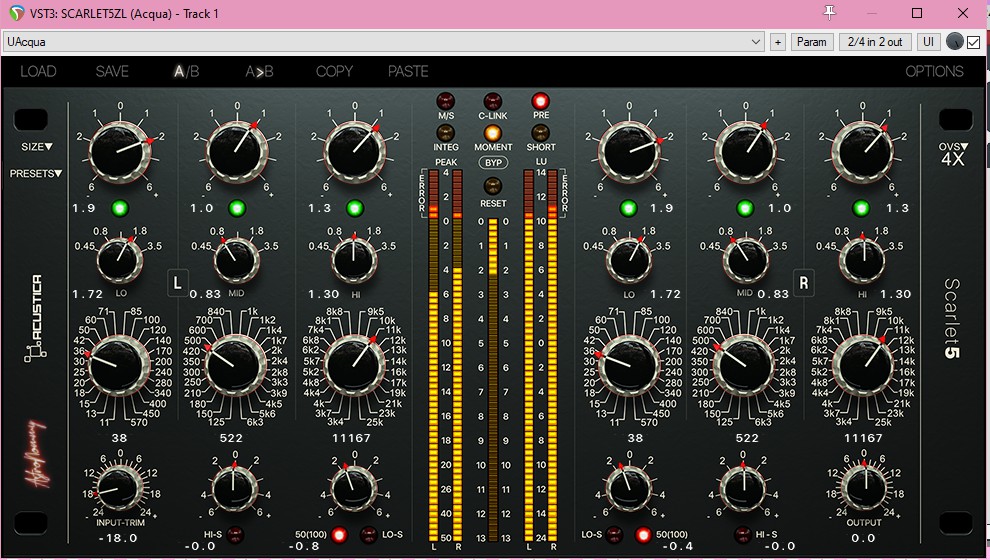990x560 pixels.
Task: Click the plus button beside preset box
Action: tap(778, 42)
